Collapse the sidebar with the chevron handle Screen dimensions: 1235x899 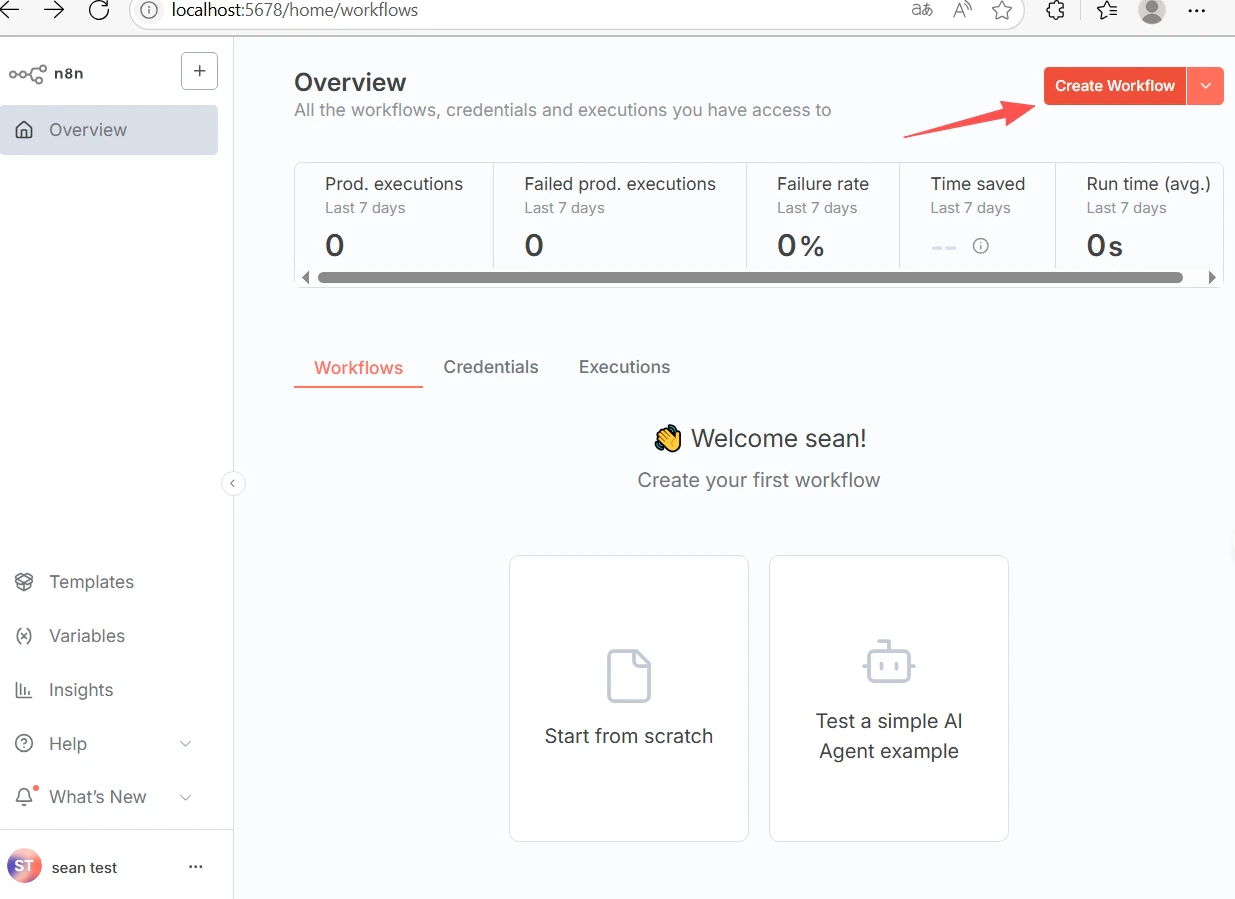(x=232, y=483)
